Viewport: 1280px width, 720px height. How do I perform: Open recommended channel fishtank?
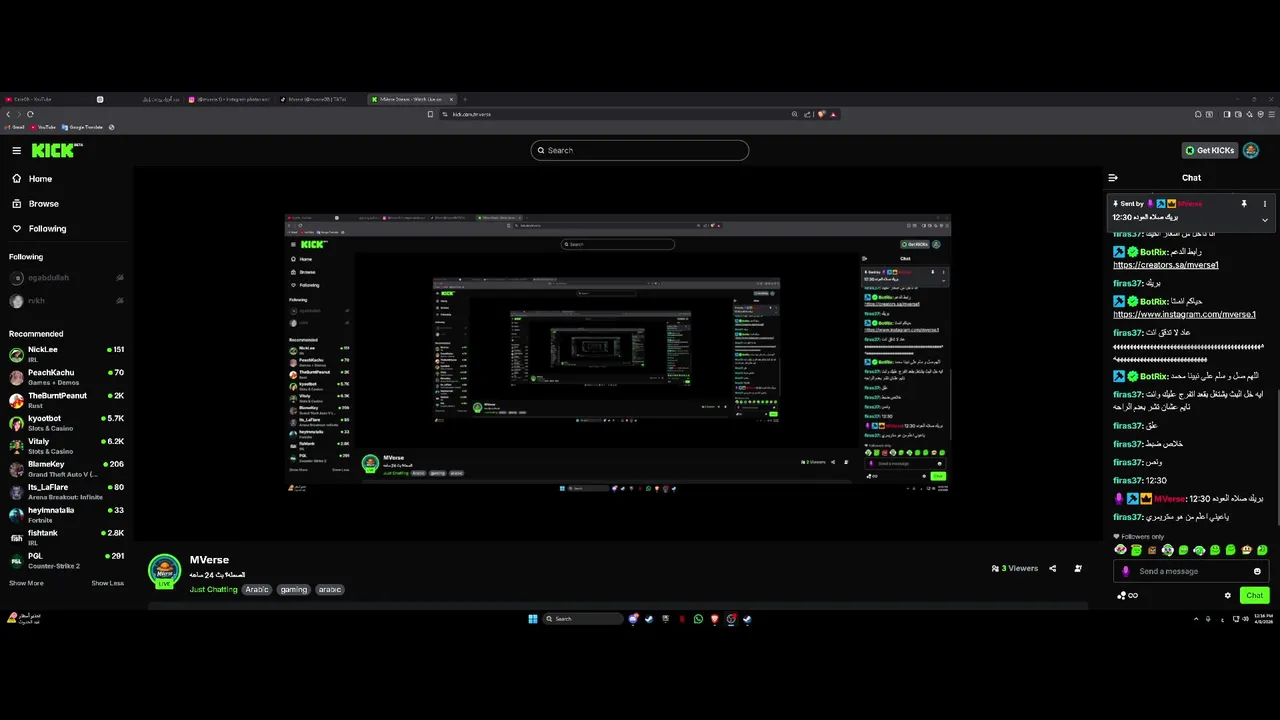click(x=66, y=538)
